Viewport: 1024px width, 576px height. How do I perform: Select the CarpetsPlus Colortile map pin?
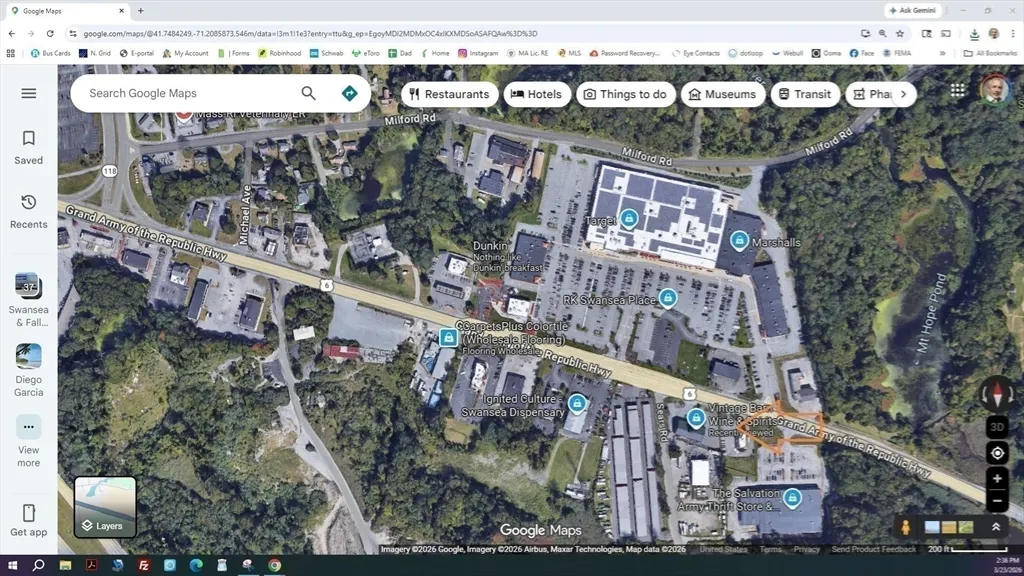pos(448,337)
